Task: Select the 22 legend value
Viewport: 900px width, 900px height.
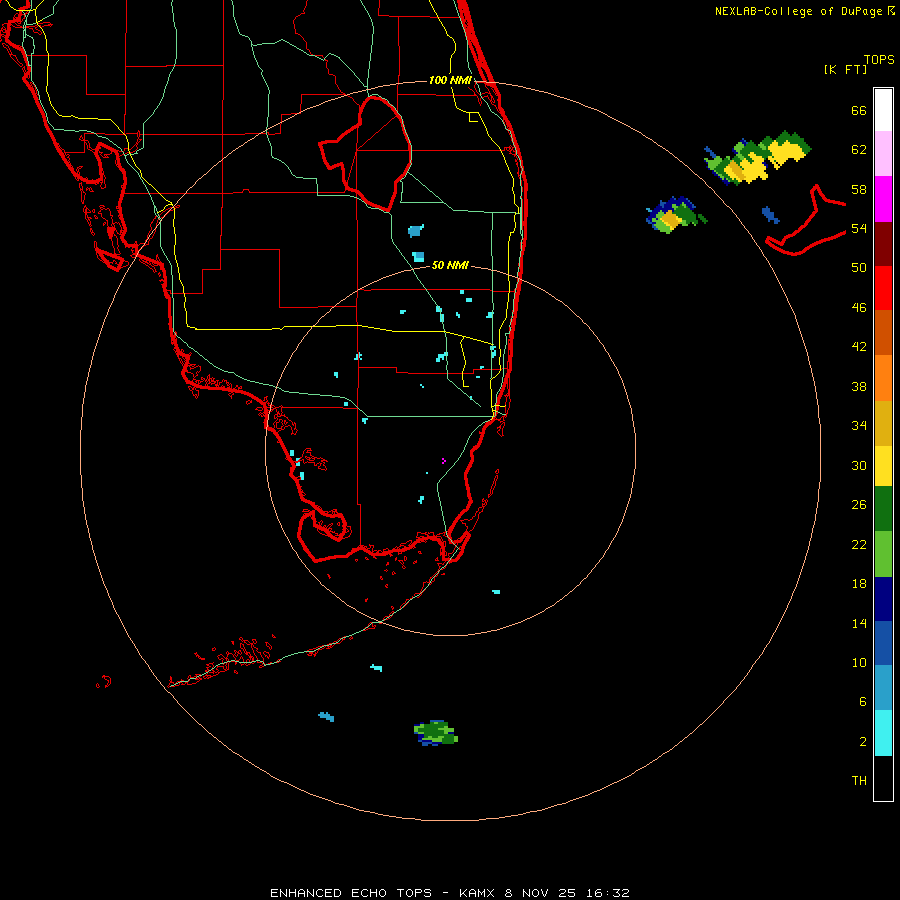Action: (859, 544)
